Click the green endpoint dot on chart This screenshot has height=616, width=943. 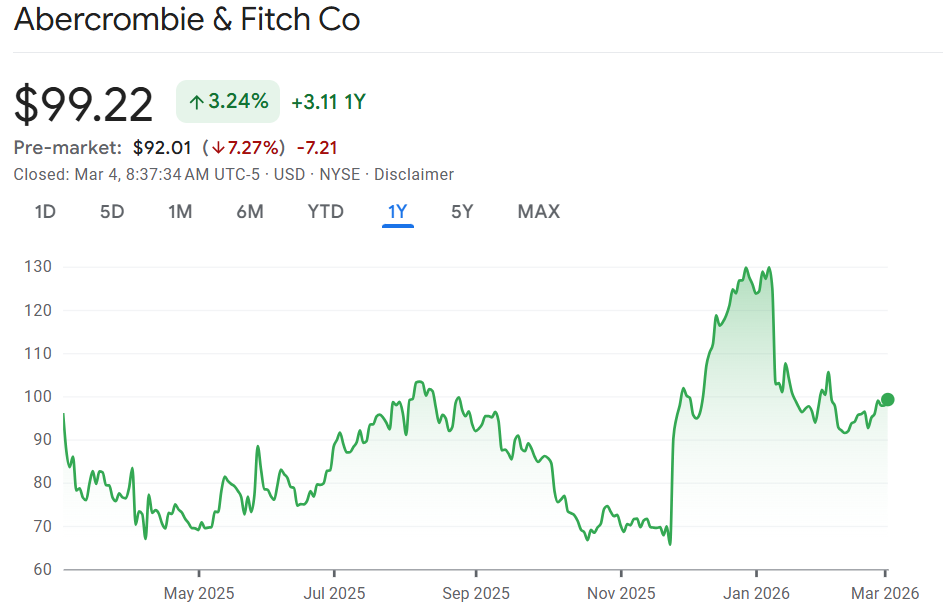(x=887, y=400)
